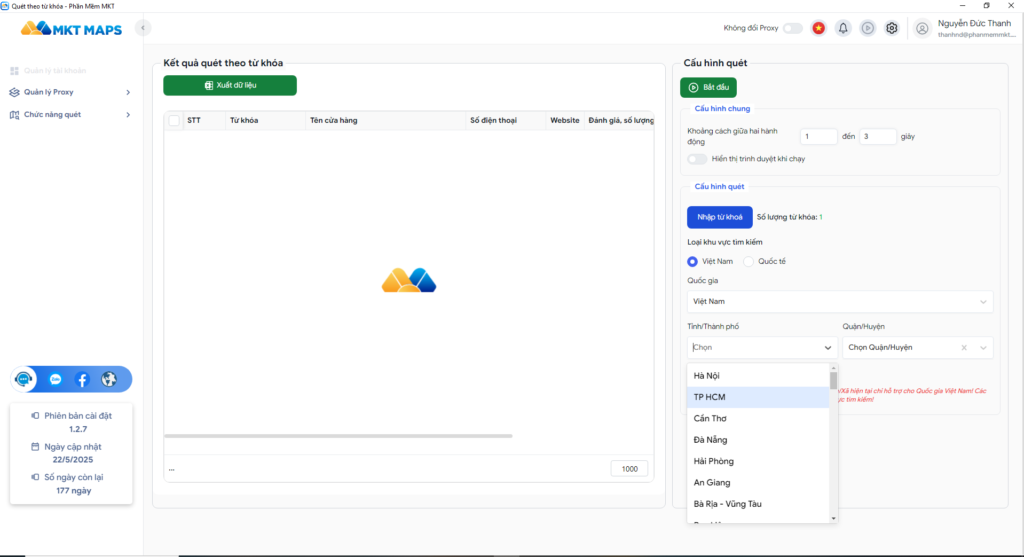The height and width of the screenshot is (557, 1024).
Task: Open the notifications bell
Action: click(x=843, y=28)
